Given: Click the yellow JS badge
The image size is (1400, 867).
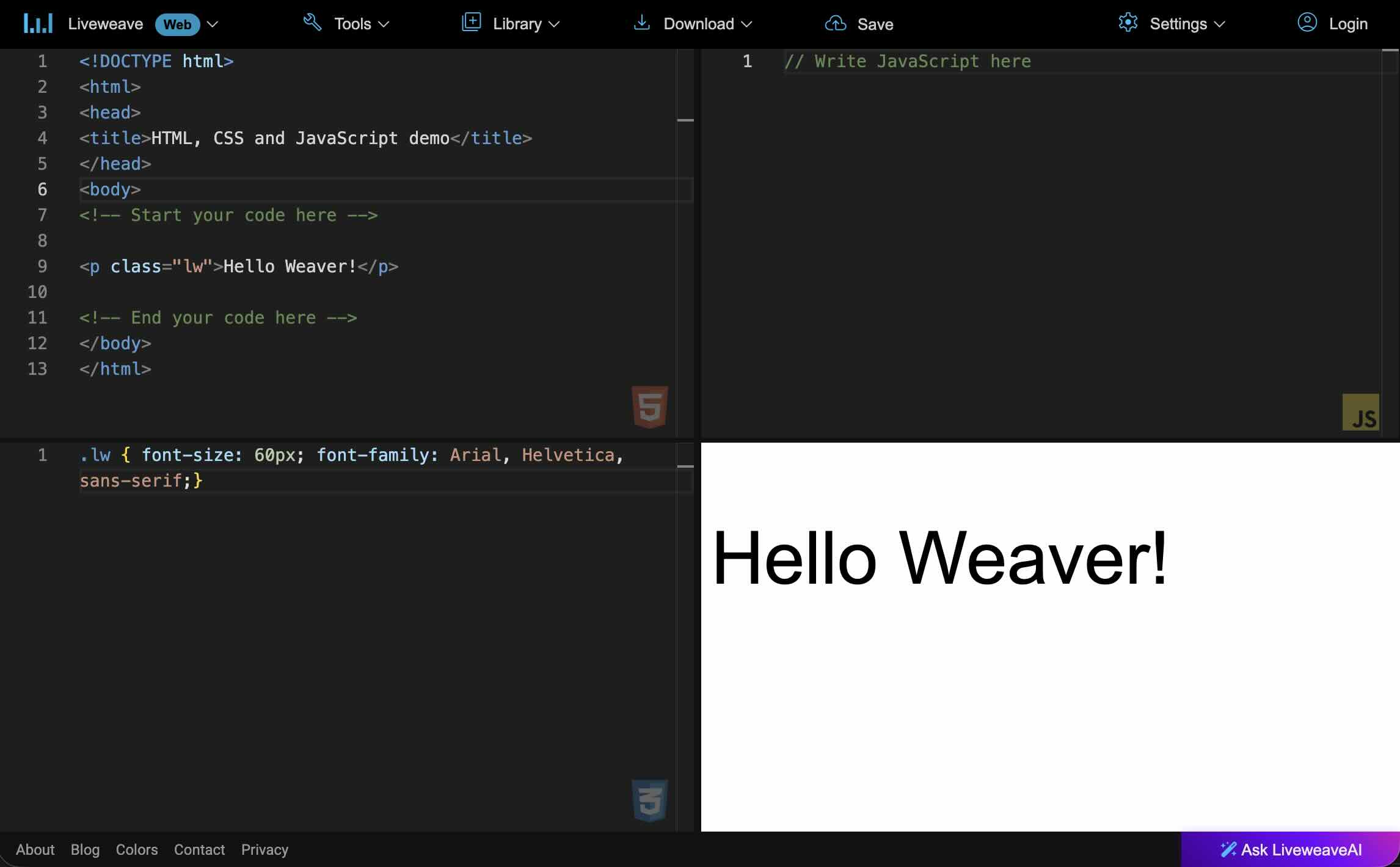Looking at the screenshot, I should [1360, 413].
